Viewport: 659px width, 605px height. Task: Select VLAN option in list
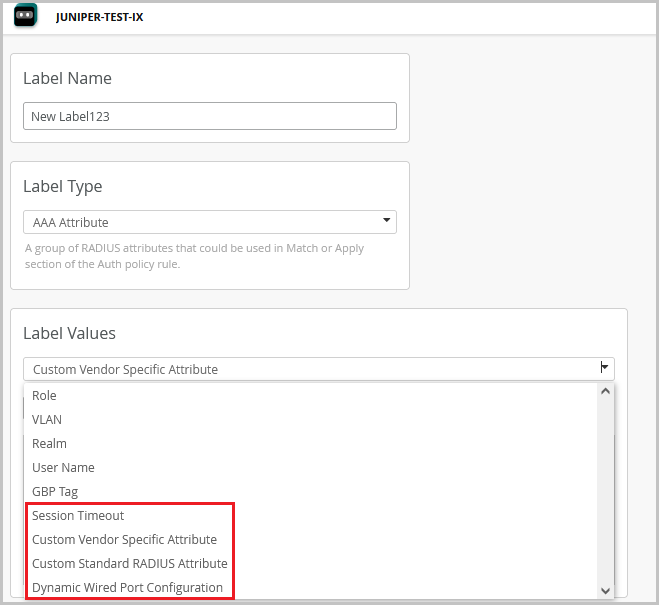coord(47,420)
